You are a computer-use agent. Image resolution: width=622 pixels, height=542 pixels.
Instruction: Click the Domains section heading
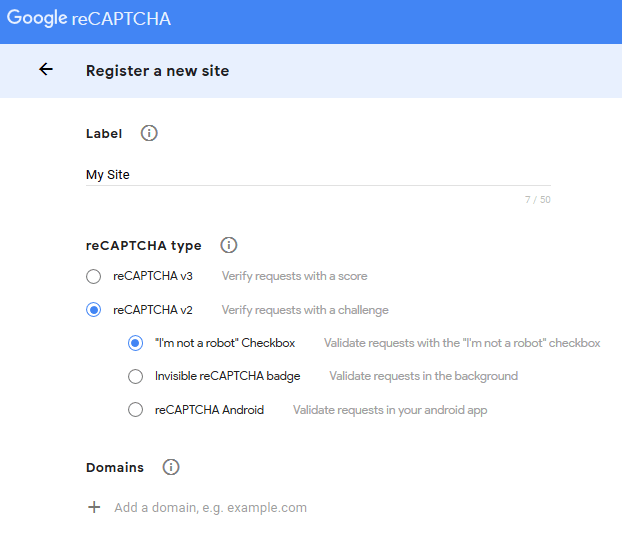[115, 467]
